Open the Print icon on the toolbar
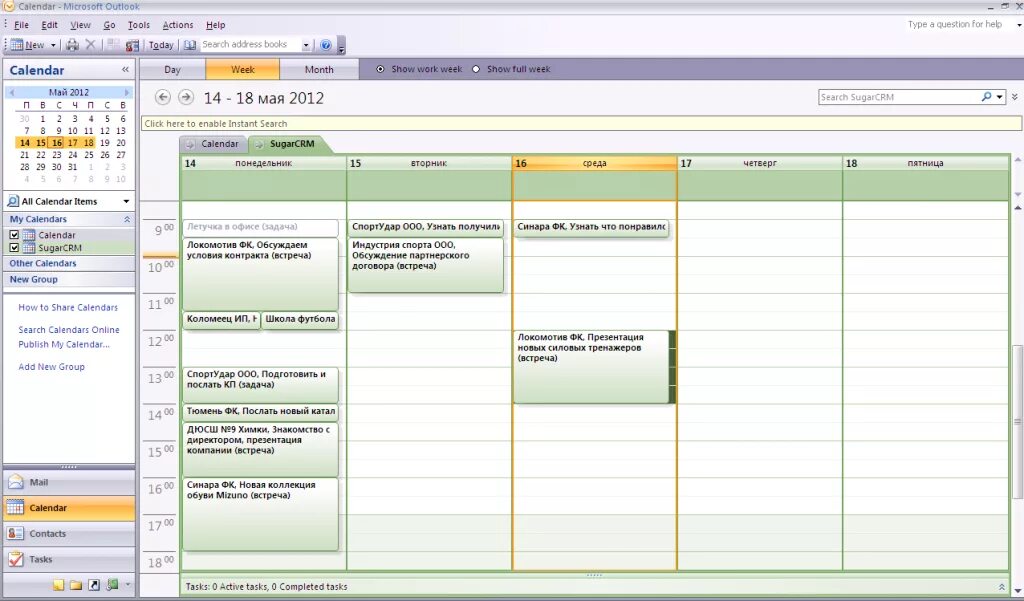 click(71, 44)
